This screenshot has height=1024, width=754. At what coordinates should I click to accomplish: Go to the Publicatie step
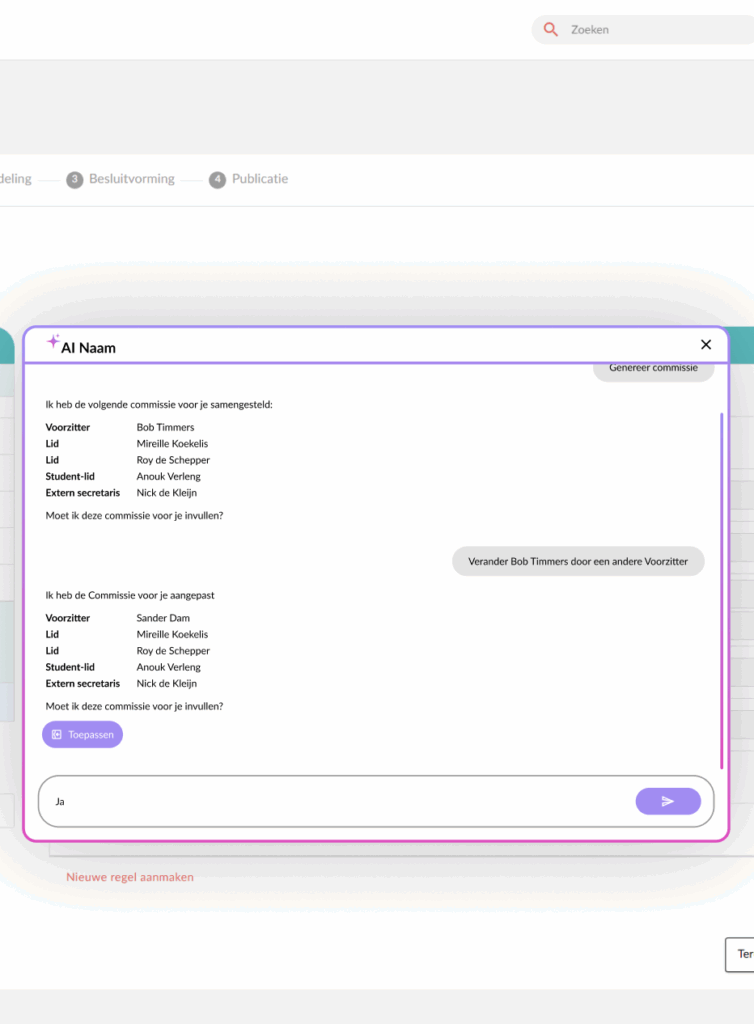coord(260,179)
